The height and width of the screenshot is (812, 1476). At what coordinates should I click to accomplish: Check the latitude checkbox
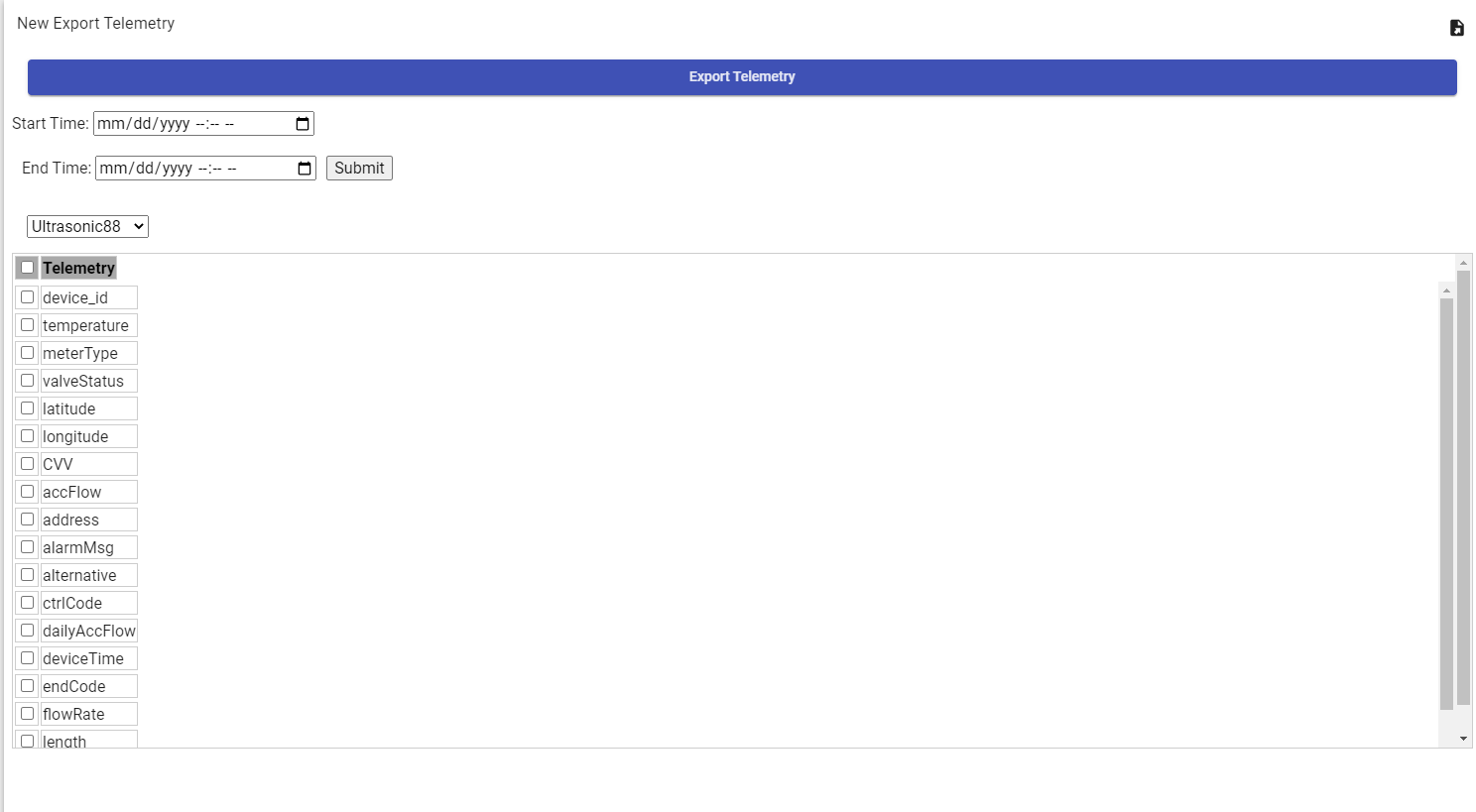[27, 407]
